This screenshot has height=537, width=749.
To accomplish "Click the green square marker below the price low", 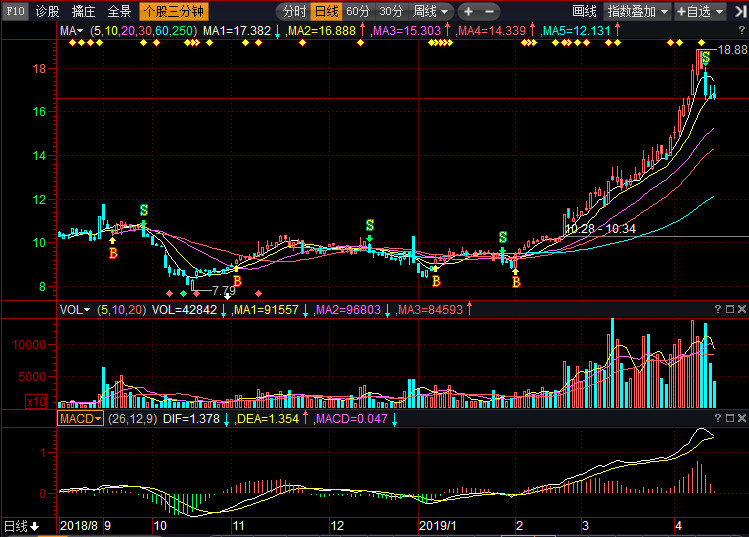I will click(x=183, y=292).
